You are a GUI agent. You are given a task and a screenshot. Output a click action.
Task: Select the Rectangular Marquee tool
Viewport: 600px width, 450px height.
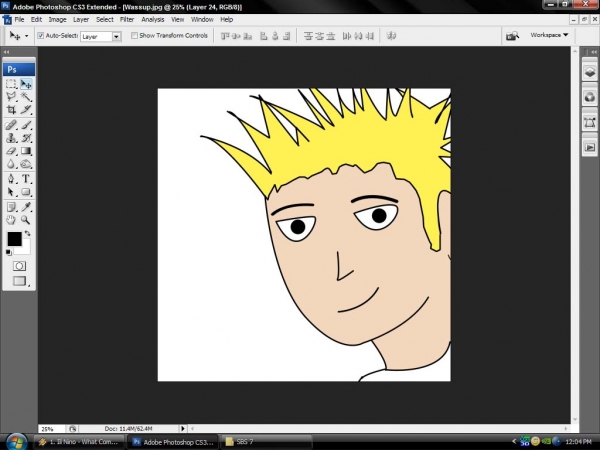coord(11,84)
